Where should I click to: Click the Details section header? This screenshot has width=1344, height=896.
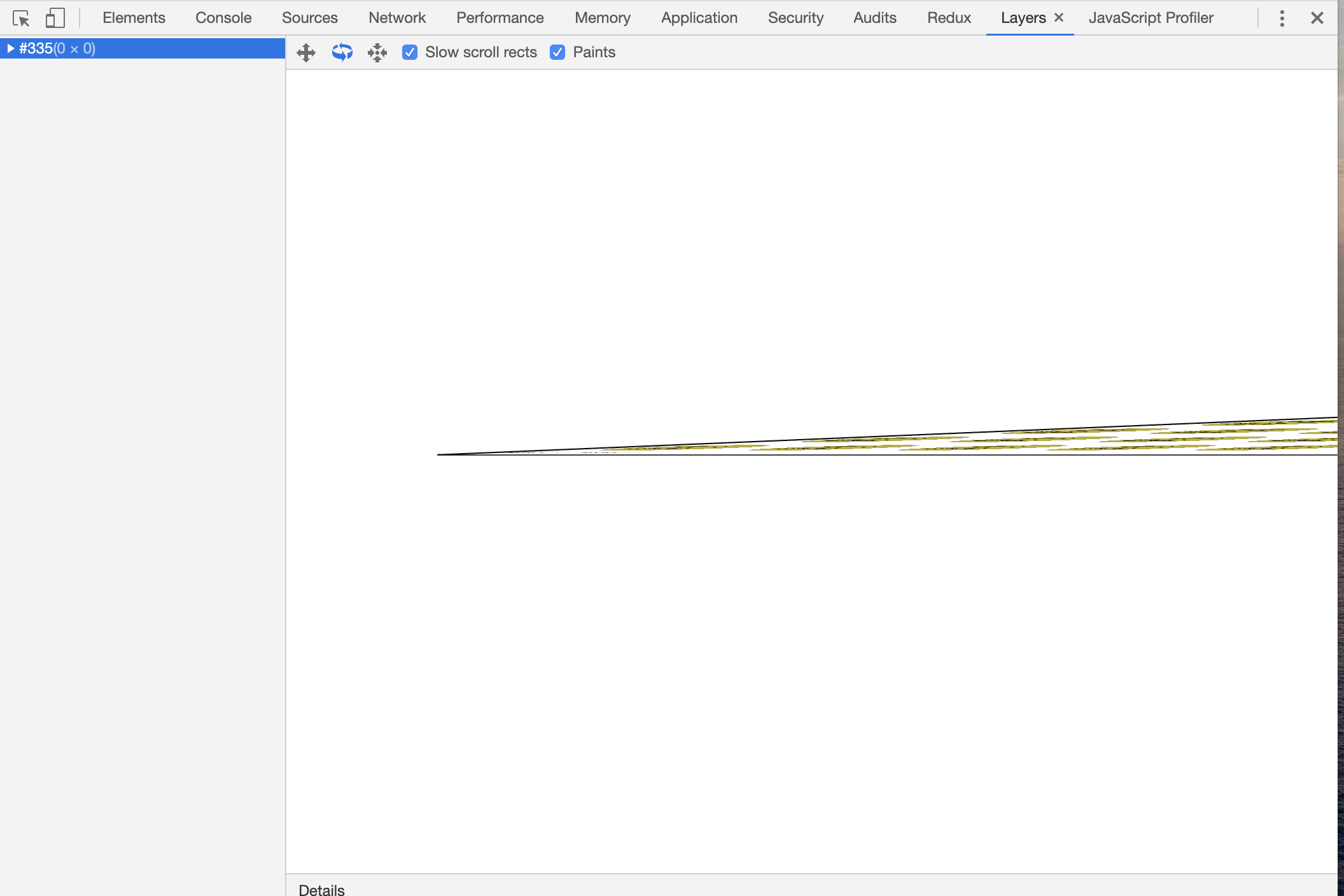[x=321, y=889]
